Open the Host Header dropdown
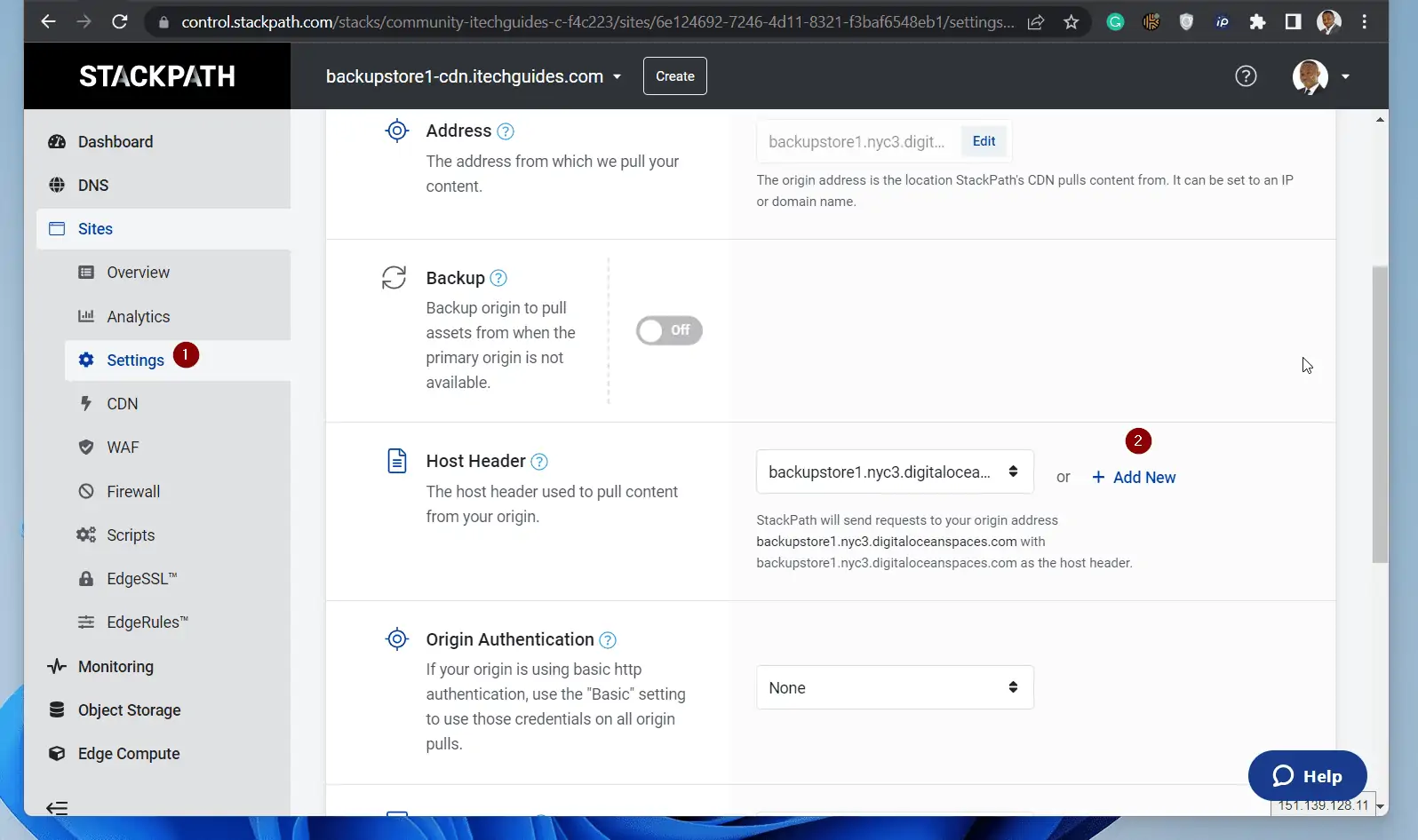This screenshot has height=840, width=1418. pyautogui.click(x=895, y=472)
